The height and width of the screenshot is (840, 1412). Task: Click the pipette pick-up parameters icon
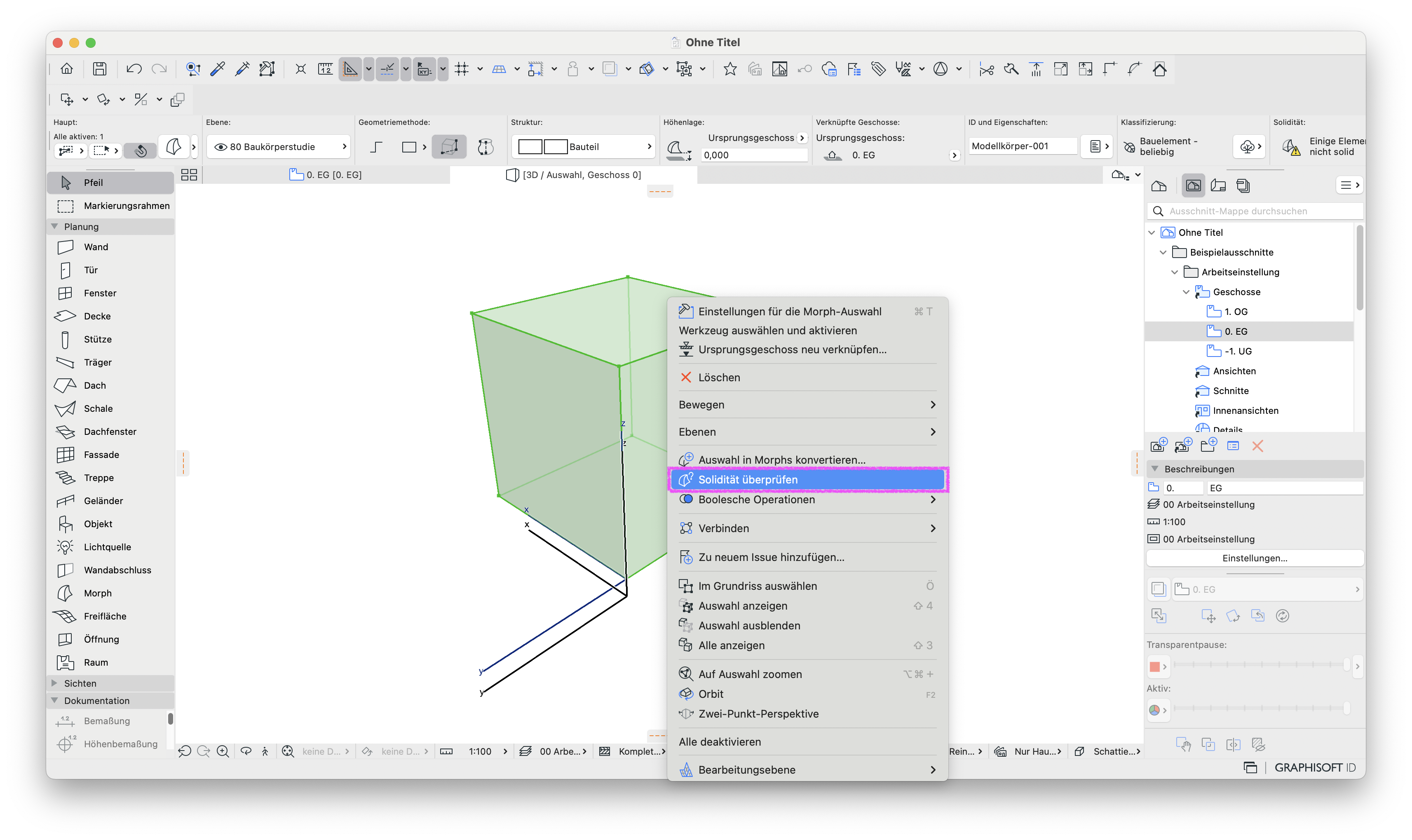[x=218, y=69]
